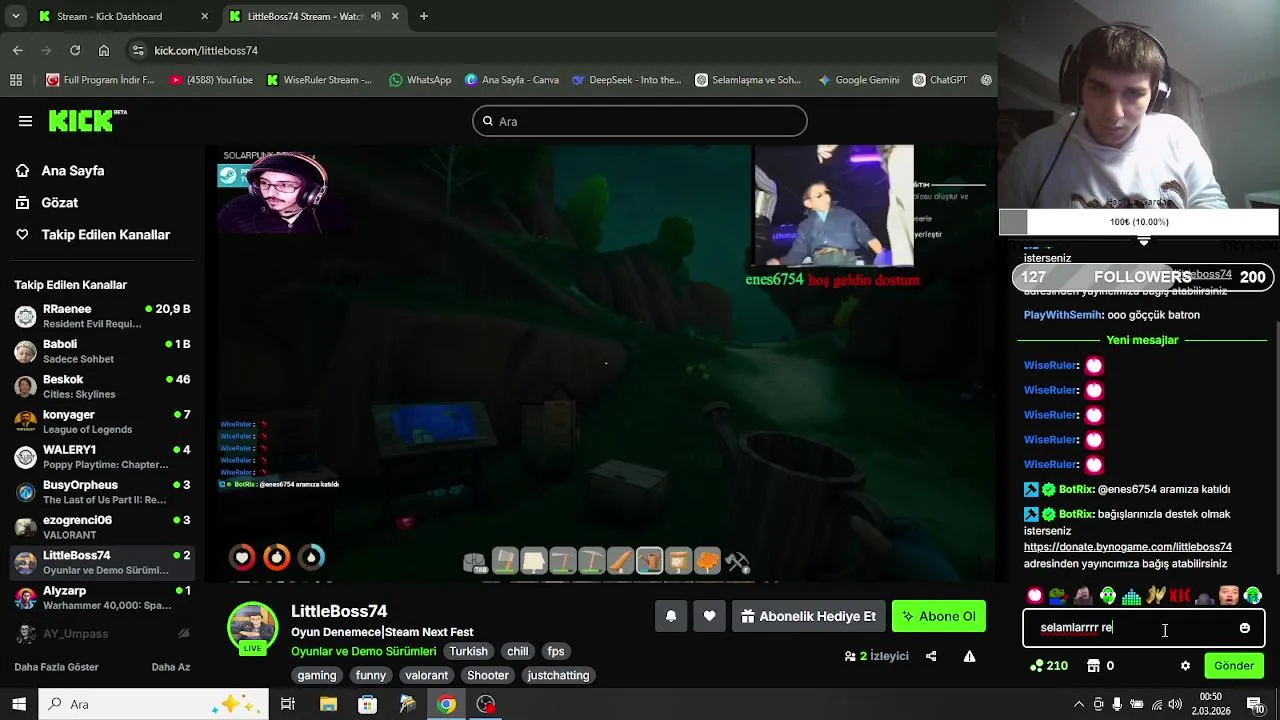Insert the Pepe rose emote
Image resolution: width=1280 pixels, height=720 pixels.
pyautogui.click(x=1059, y=596)
